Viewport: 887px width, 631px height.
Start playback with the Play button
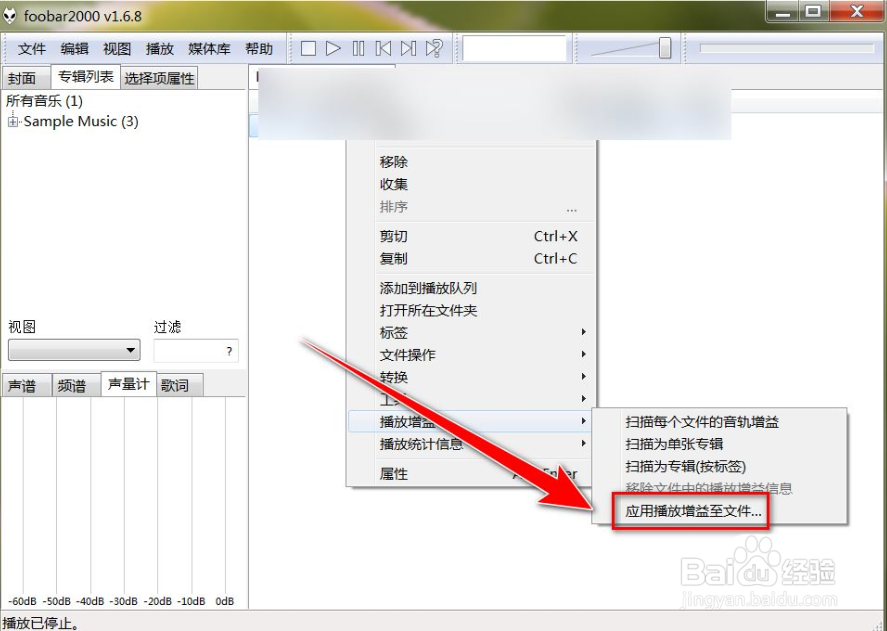pyautogui.click(x=333, y=49)
